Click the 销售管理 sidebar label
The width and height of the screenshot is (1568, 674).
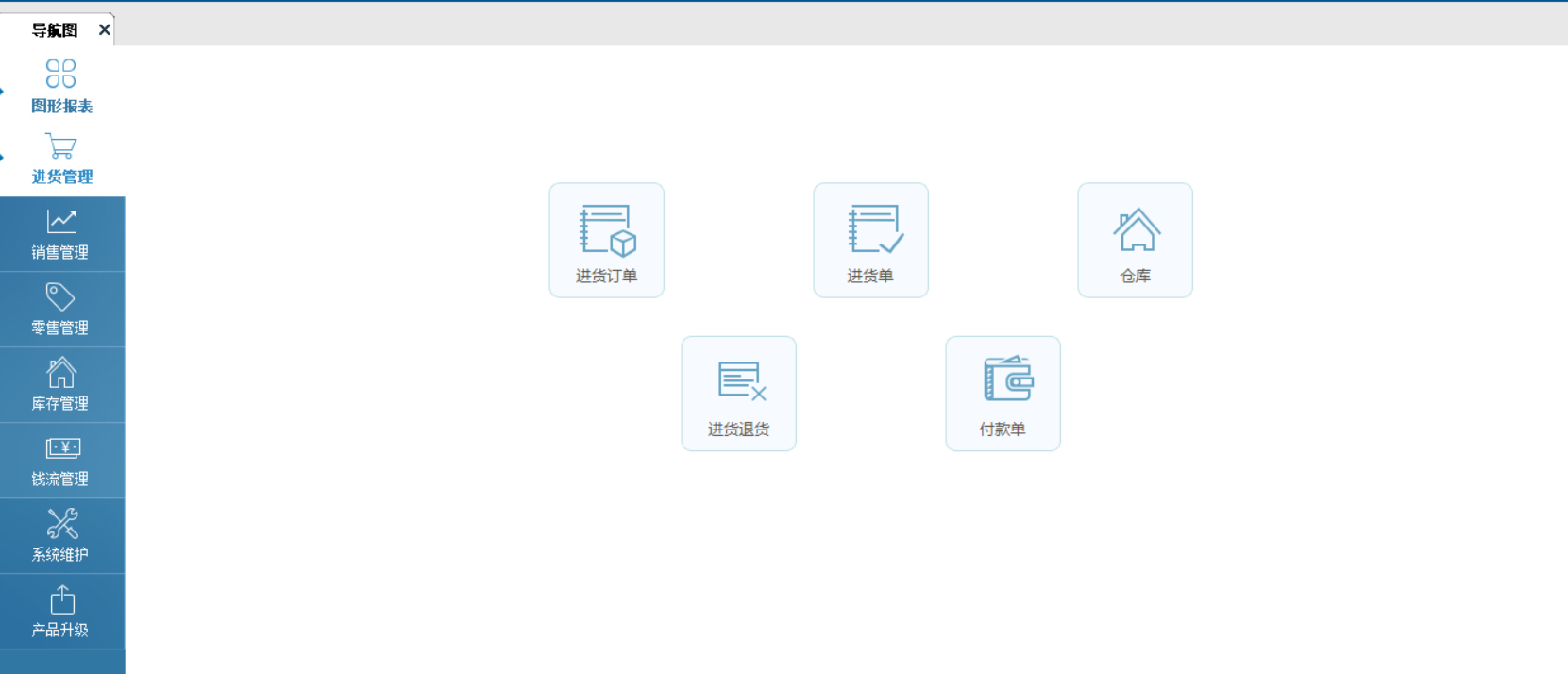point(60,252)
